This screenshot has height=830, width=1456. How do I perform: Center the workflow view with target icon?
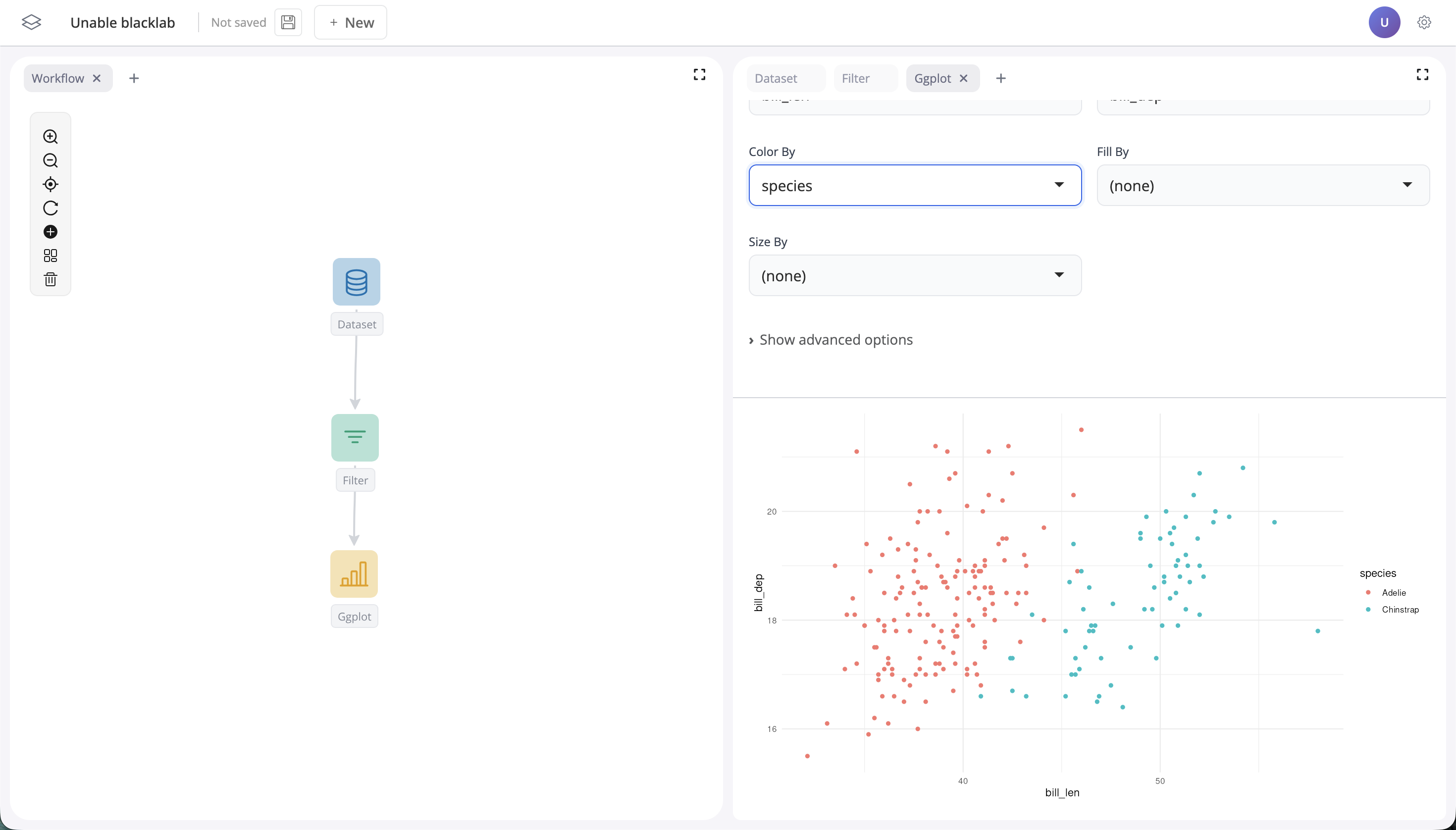click(50, 184)
